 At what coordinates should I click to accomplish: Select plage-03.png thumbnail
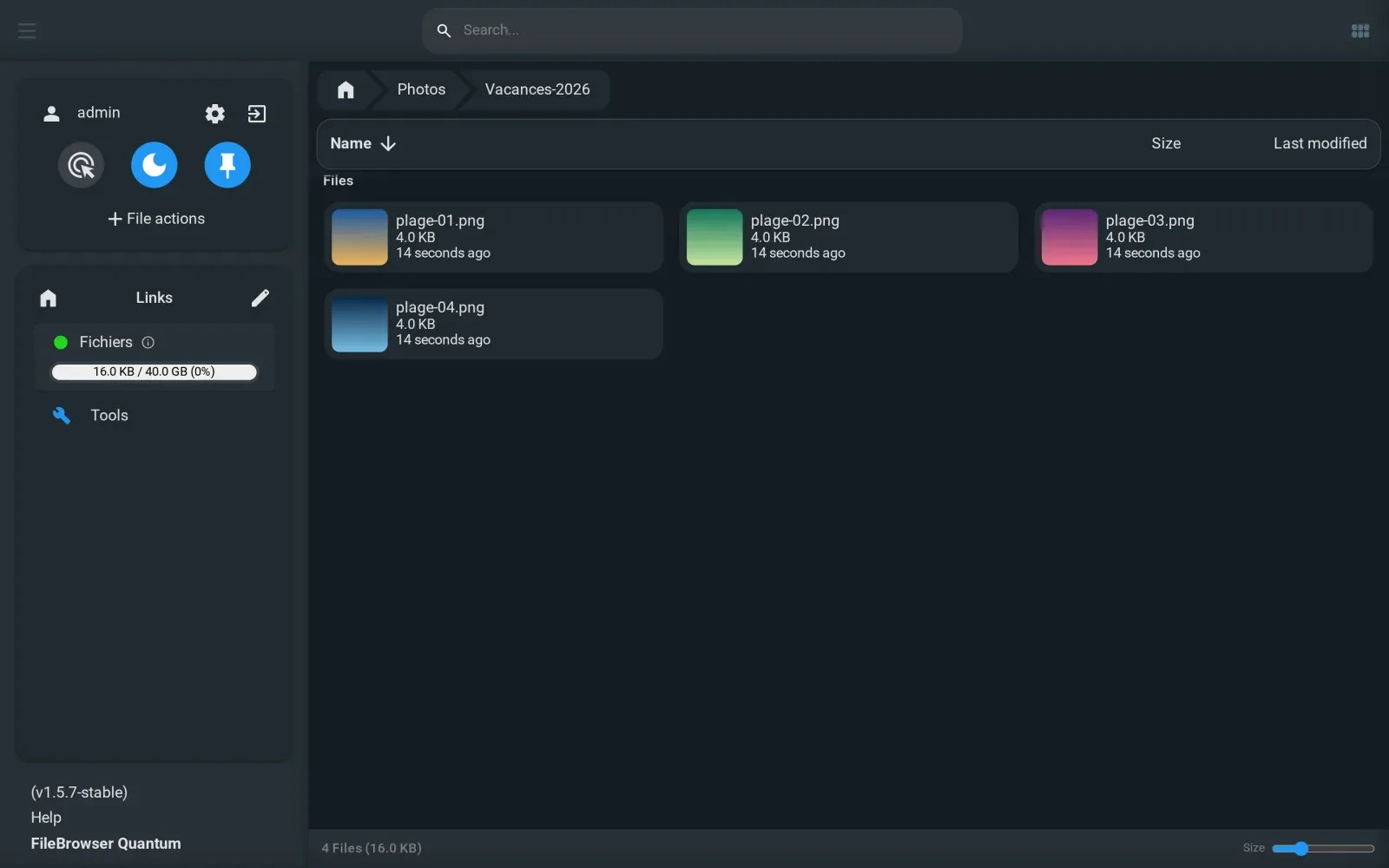[x=1070, y=237]
